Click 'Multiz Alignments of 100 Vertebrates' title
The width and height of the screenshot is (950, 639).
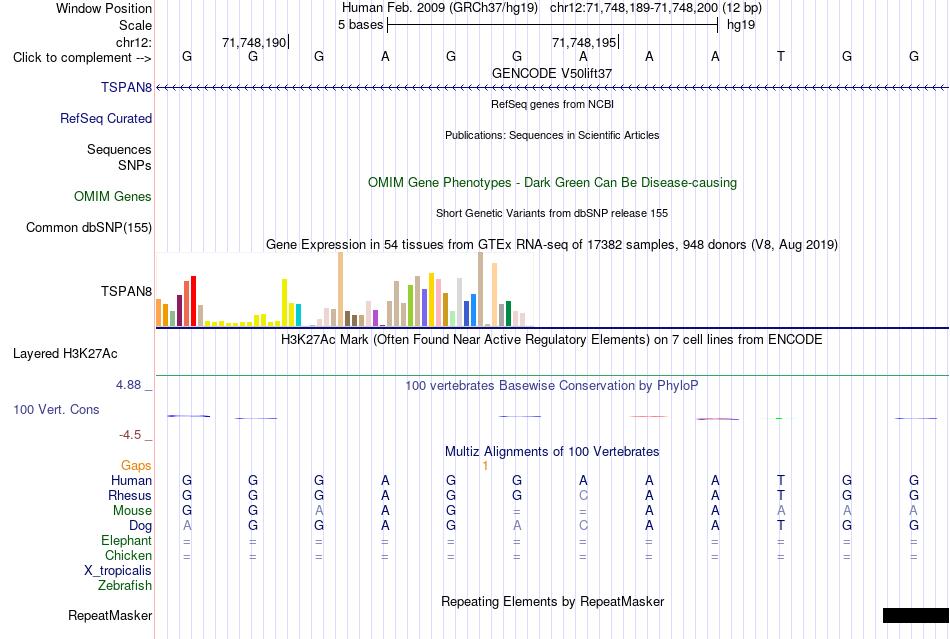pos(552,452)
